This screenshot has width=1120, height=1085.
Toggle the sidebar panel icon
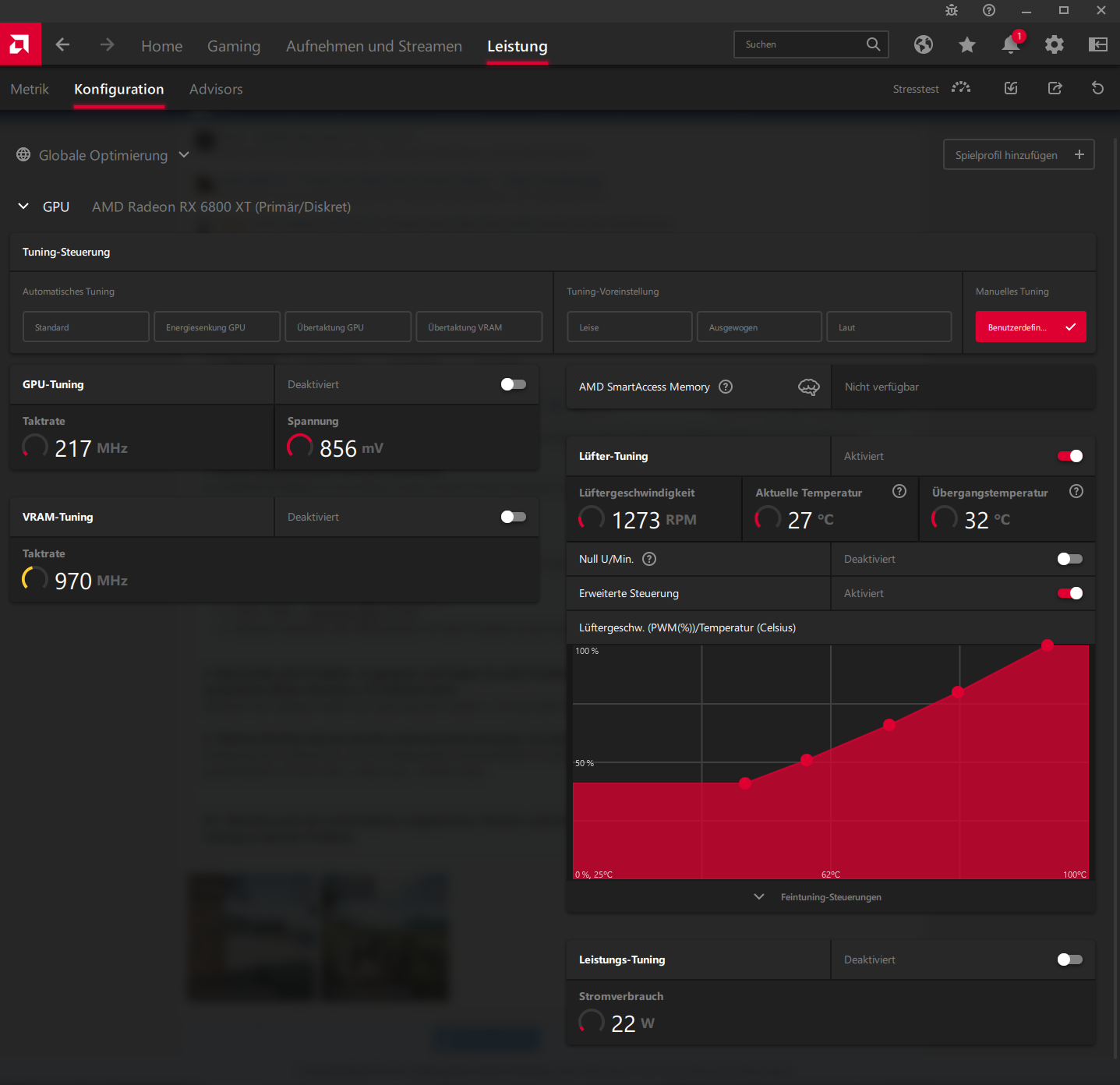pos(1098,44)
